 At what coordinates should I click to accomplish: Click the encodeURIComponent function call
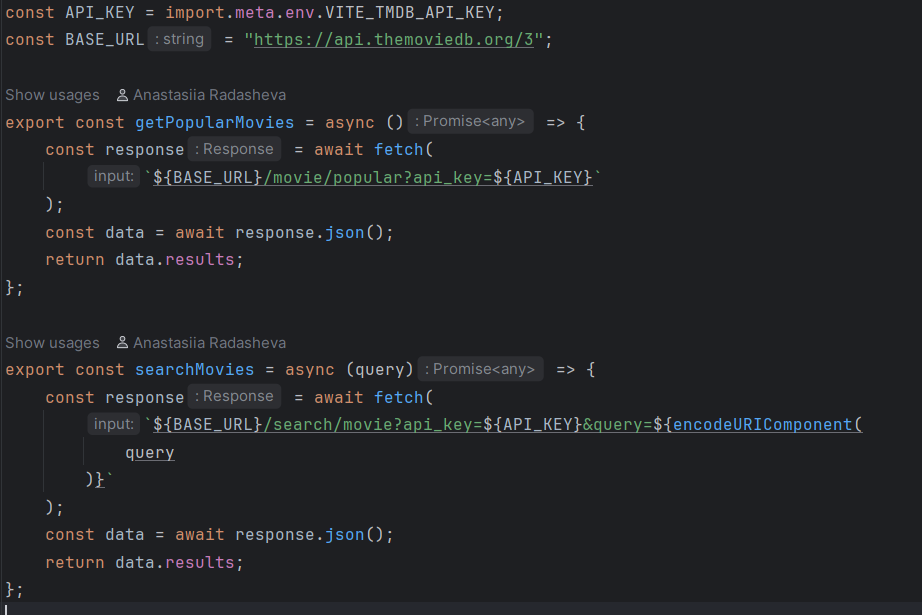762,425
